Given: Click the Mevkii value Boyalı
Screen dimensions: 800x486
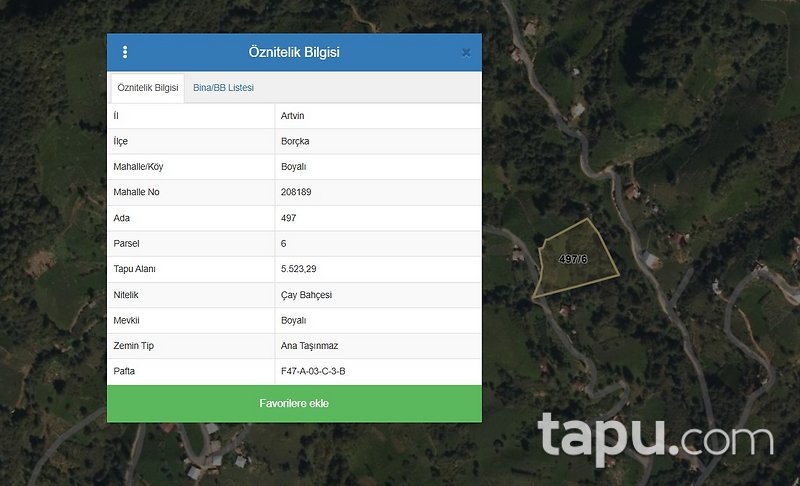Looking at the screenshot, I should (x=293, y=320).
